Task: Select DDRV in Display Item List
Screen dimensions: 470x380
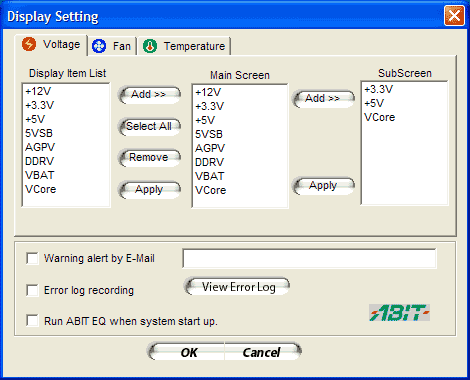Action: pos(39,161)
